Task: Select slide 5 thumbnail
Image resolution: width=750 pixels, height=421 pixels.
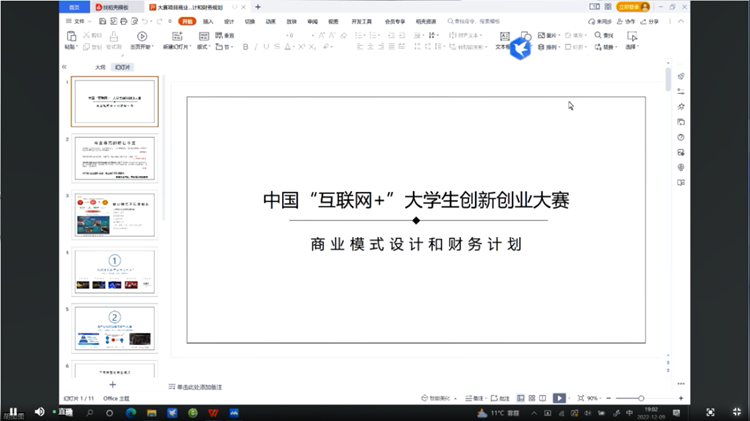Action: coord(115,328)
